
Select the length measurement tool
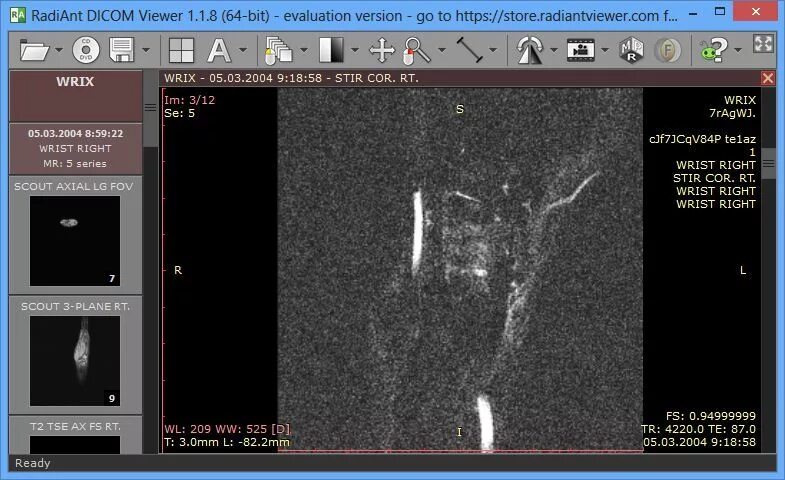tap(470, 50)
